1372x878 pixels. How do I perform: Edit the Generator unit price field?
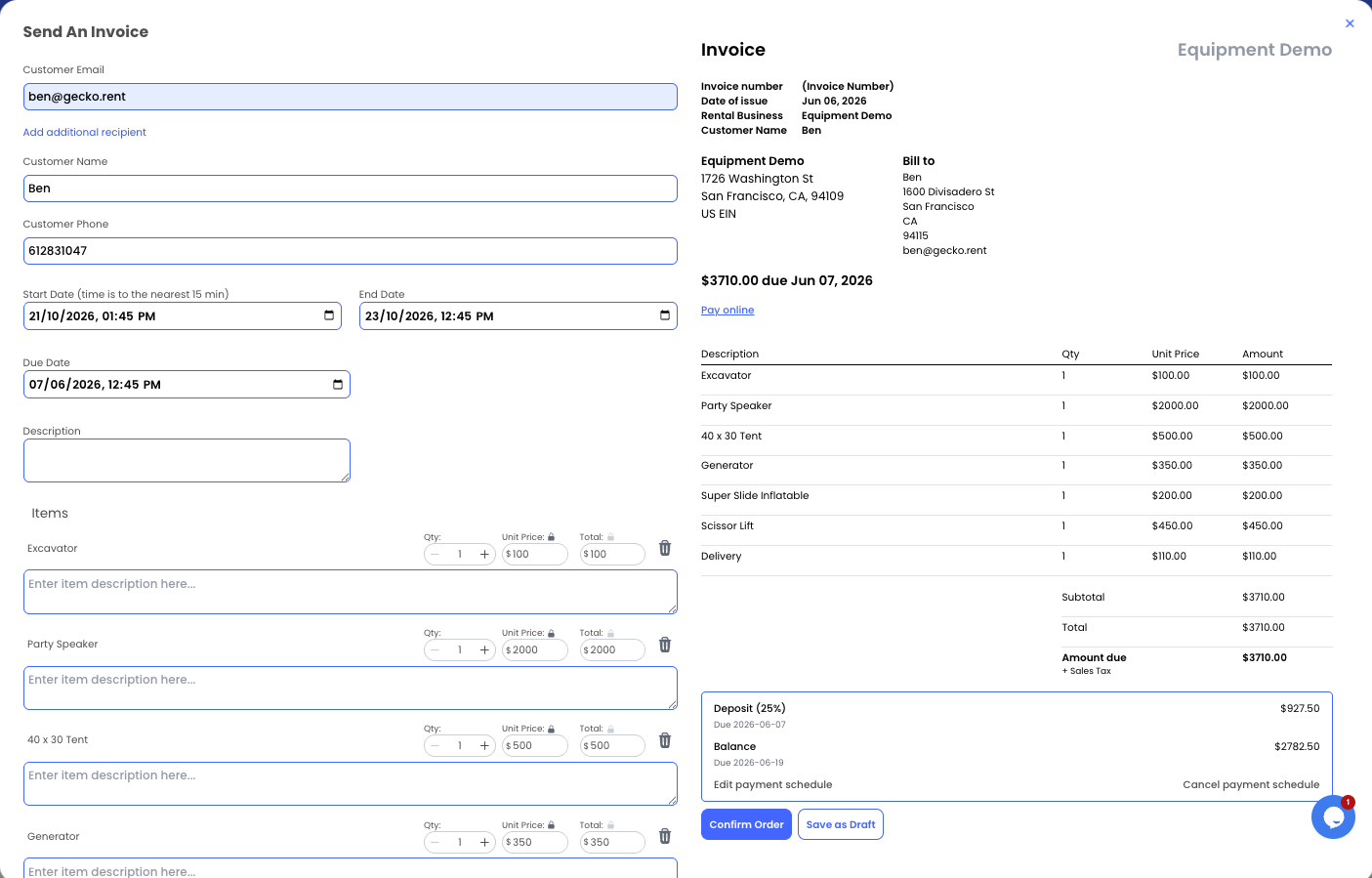(535, 842)
